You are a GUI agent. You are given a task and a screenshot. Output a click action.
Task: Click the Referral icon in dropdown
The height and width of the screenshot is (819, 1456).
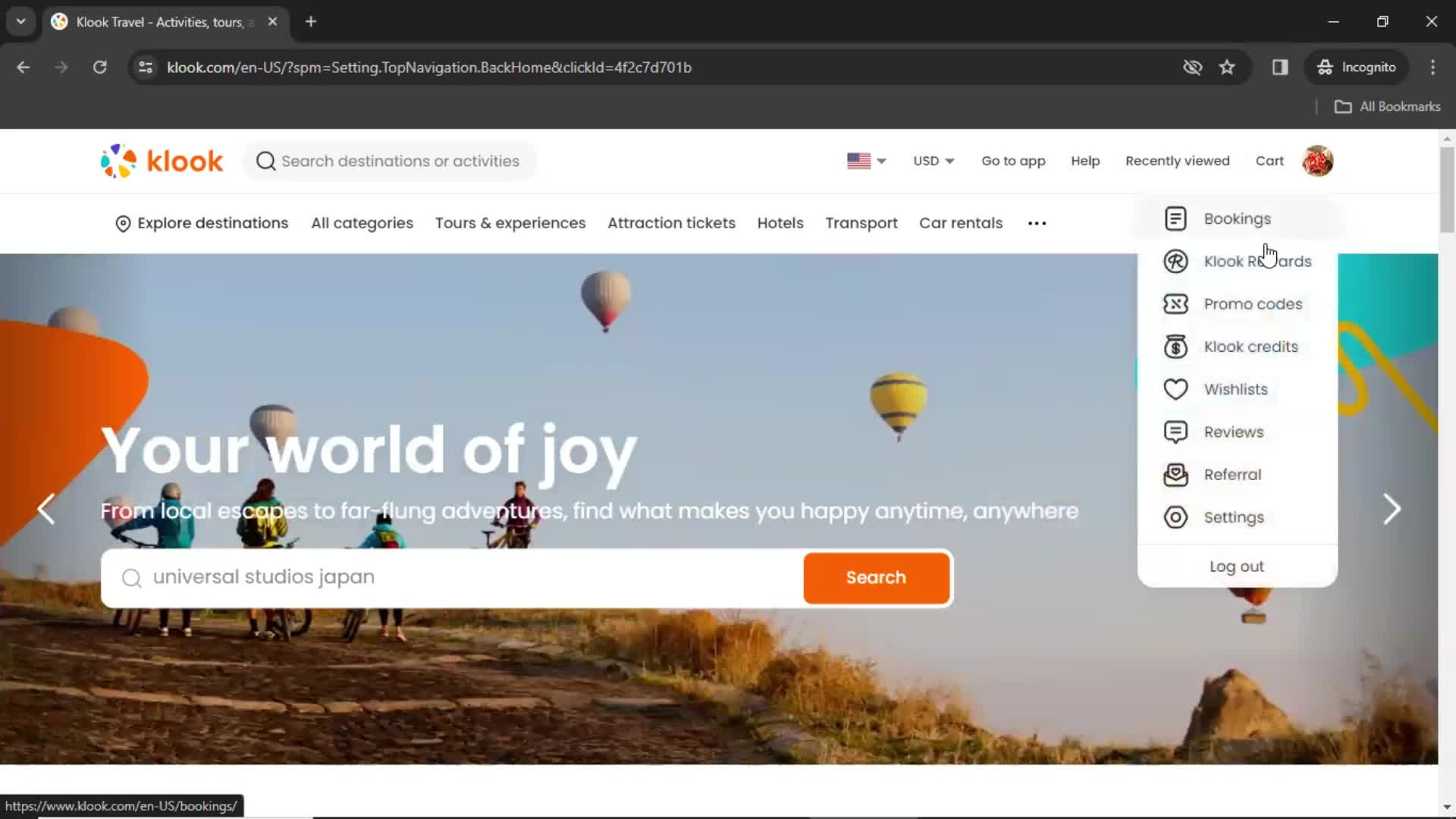[1176, 474]
